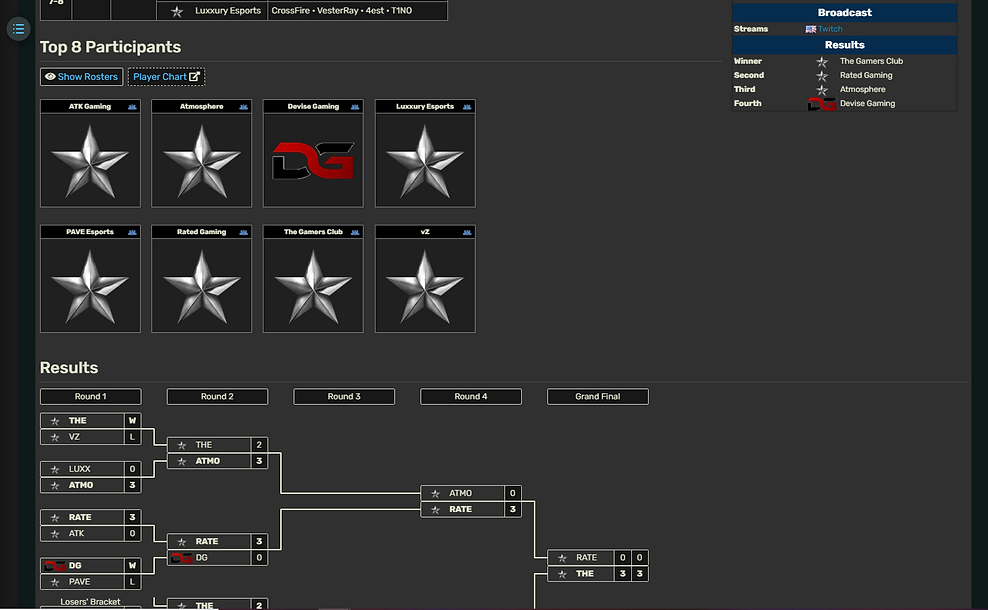The width and height of the screenshot is (988, 610).
Task: Click DG logo icon beside Fourth place
Action: pyautogui.click(x=822, y=104)
